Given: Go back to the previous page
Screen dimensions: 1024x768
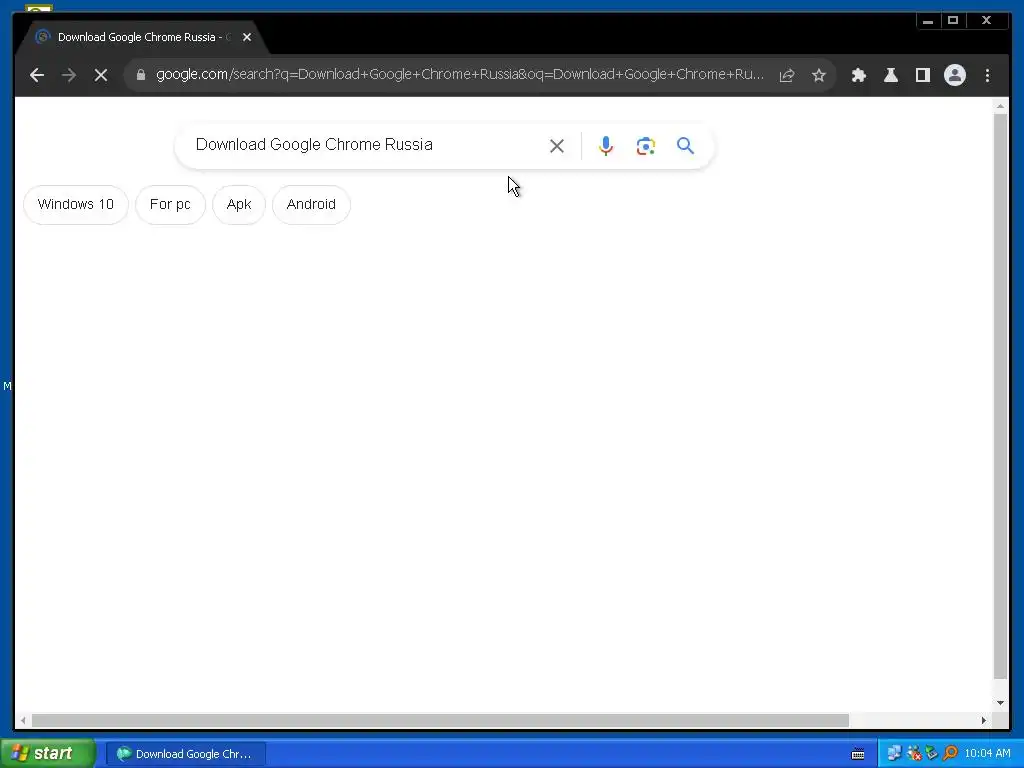Looking at the screenshot, I should tap(37, 75).
